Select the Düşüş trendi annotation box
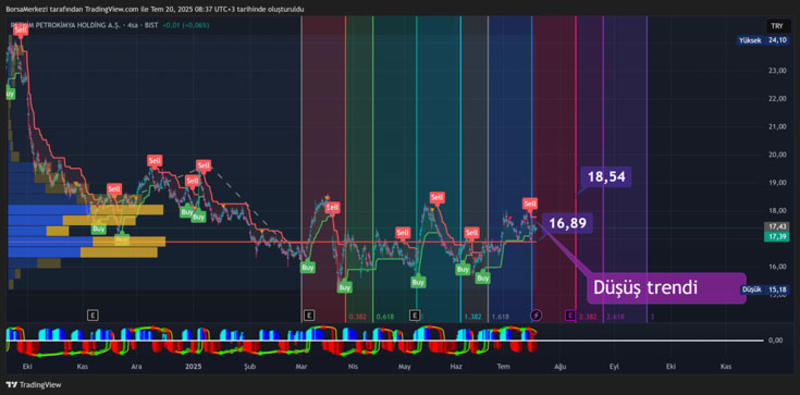 coord(666,288)
